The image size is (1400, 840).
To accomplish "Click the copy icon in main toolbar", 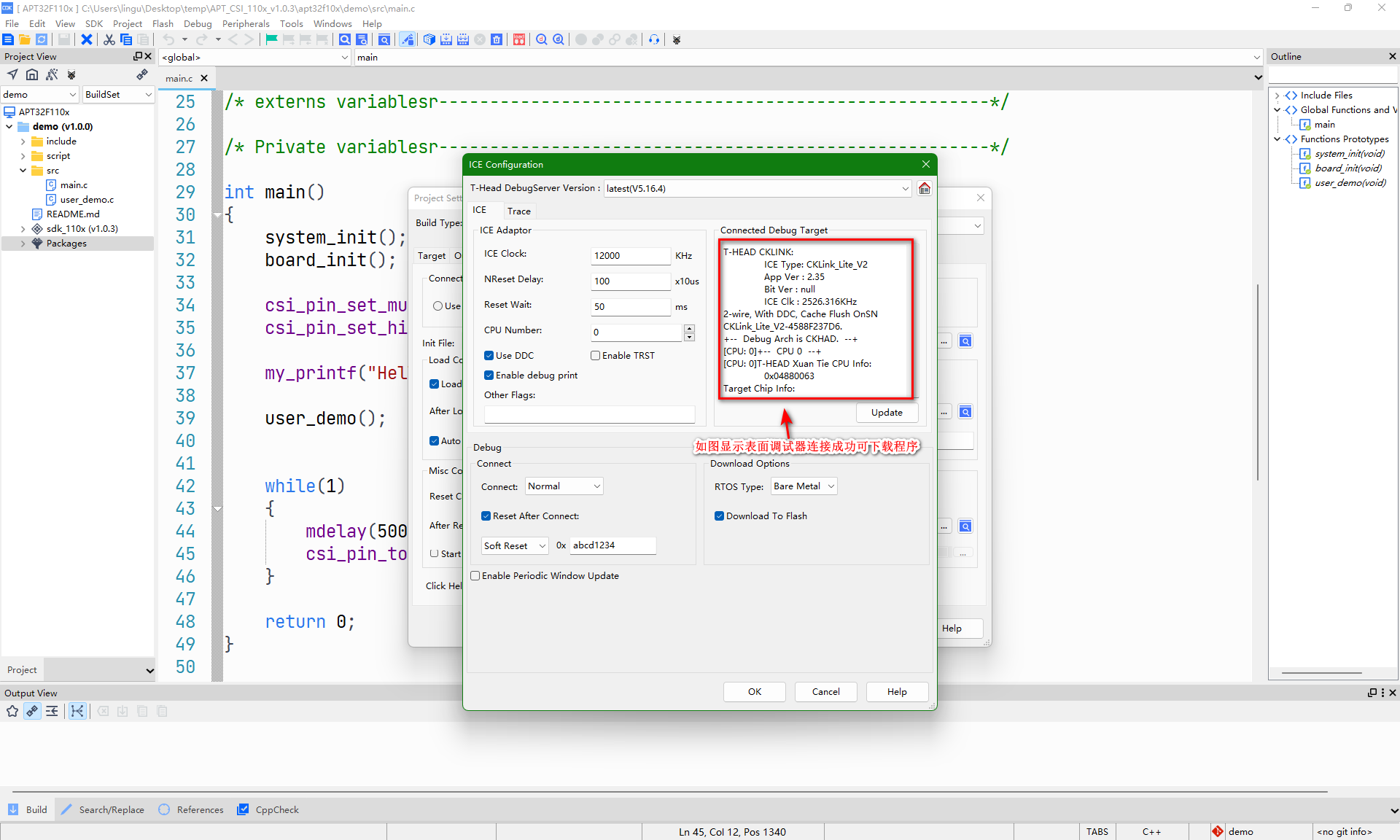I will pyautogui.click(x=126, y=39).
